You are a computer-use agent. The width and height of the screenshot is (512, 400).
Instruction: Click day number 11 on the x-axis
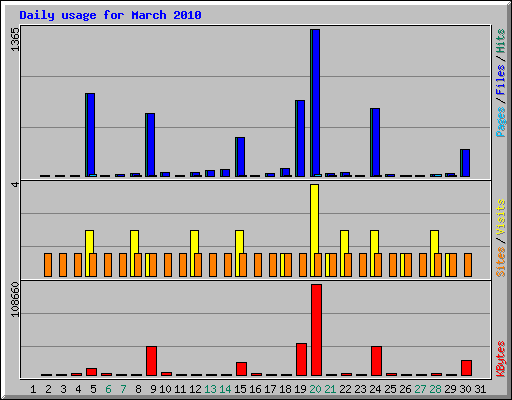(x=180, y=389)
